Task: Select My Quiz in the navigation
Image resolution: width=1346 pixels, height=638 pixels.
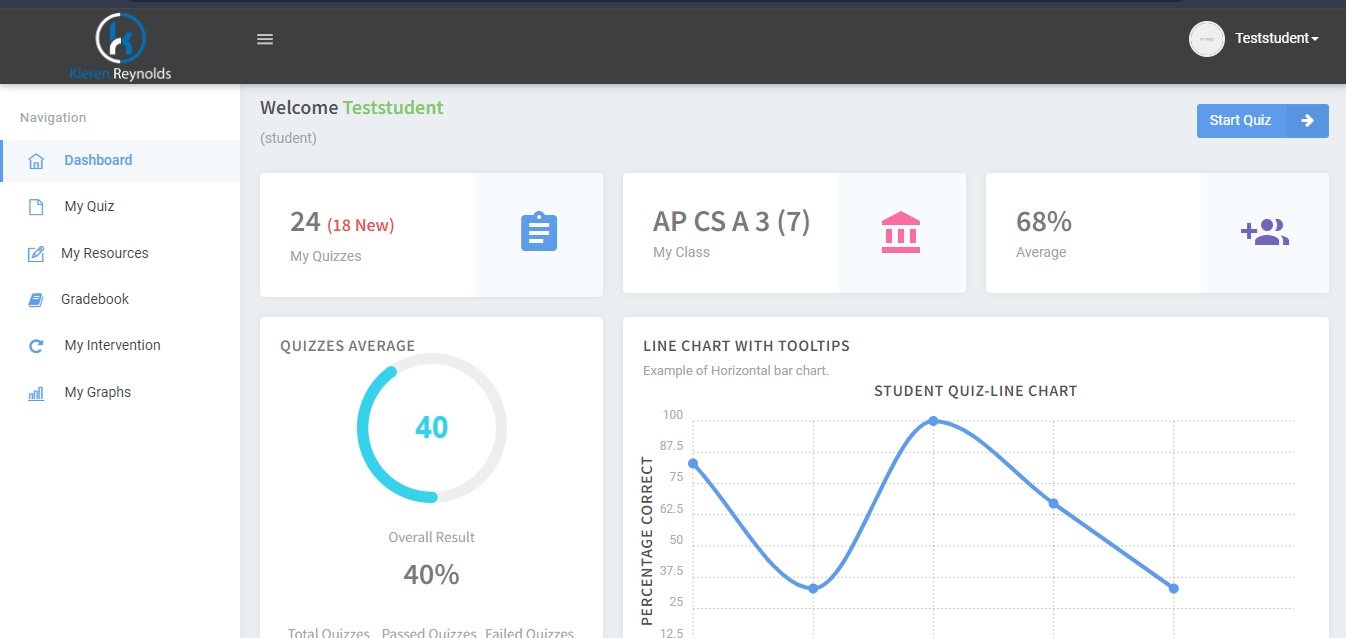Action: point(89,207)
